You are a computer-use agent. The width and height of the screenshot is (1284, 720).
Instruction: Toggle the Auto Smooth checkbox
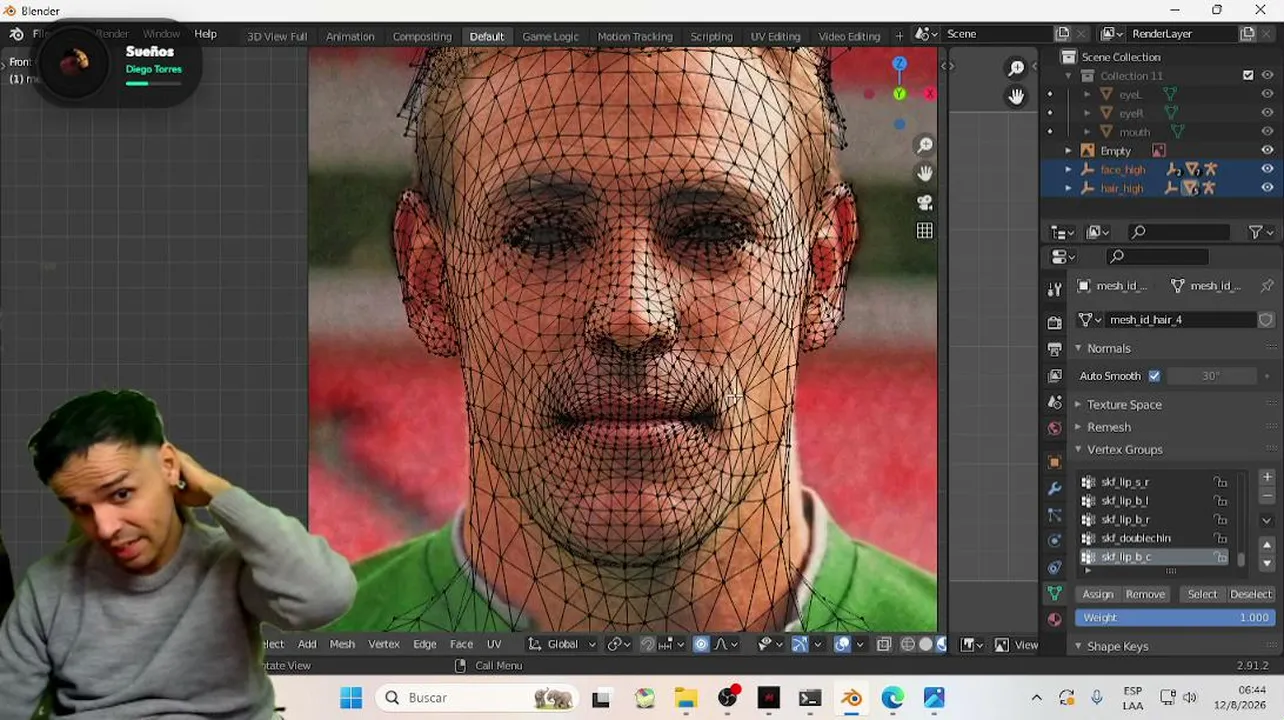1155,376
